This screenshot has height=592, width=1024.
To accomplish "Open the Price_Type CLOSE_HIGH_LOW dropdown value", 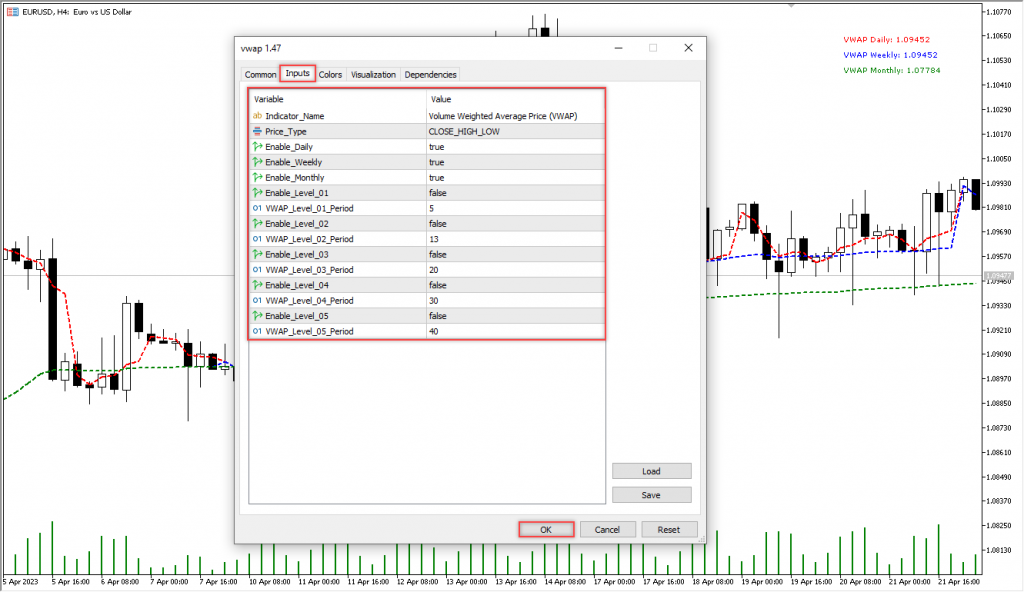I will coord(464,131).
